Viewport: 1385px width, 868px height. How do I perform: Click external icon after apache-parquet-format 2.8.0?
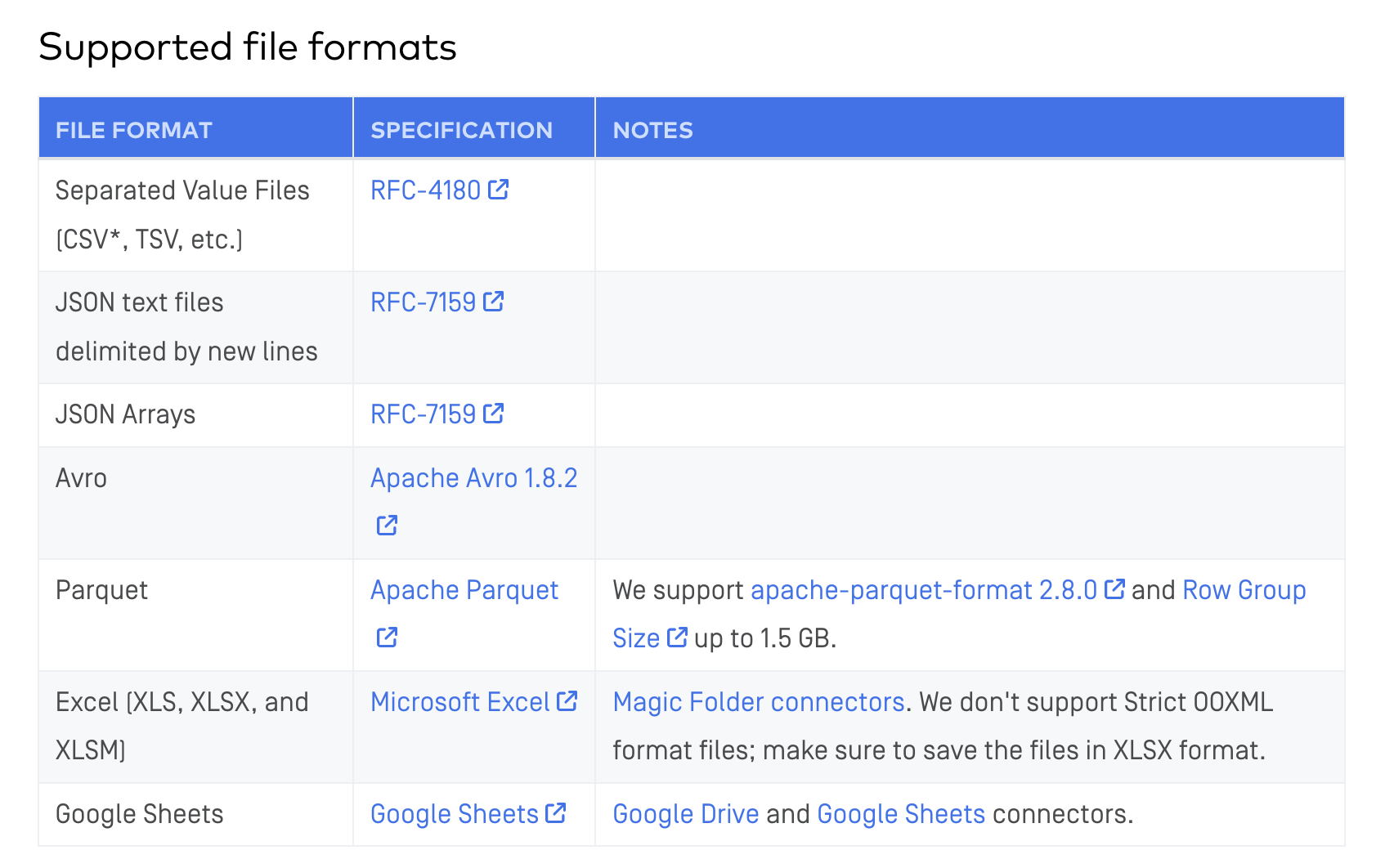[x=1114, y=589]
